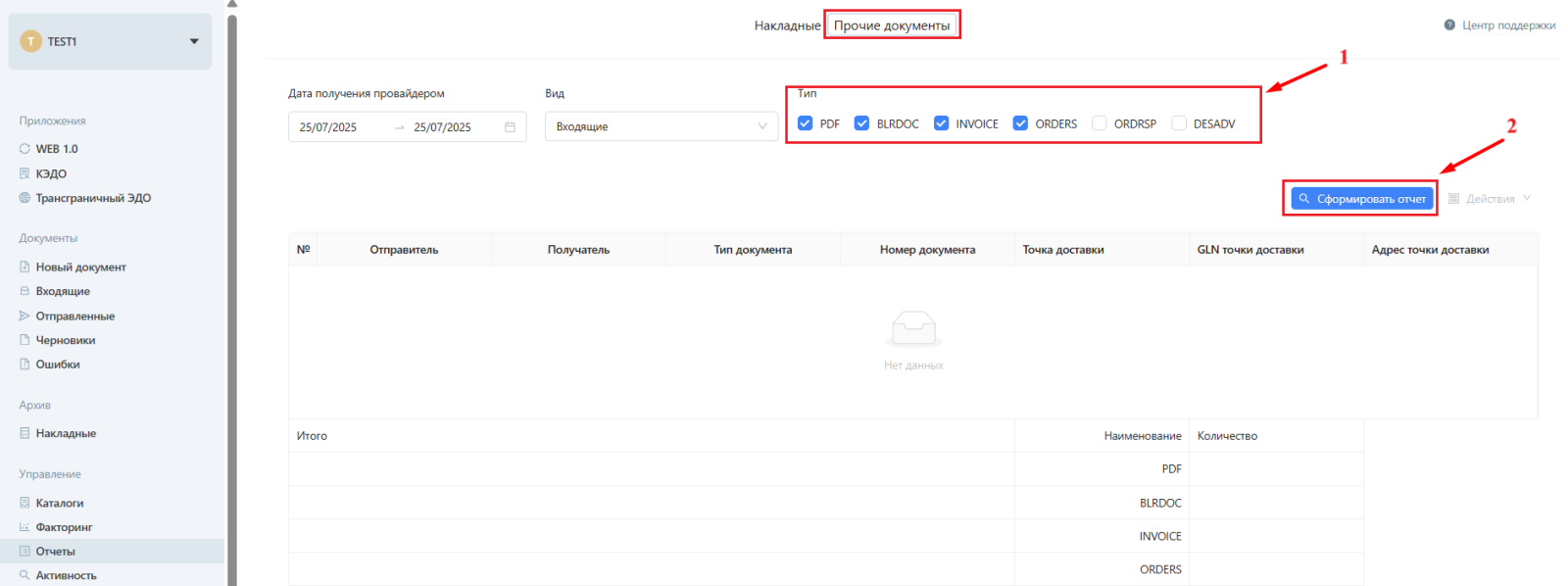Enable the DESADV type checkbox
Image resolution: width=1568 pixels, height=586 pixels.
click(1179, 123)
